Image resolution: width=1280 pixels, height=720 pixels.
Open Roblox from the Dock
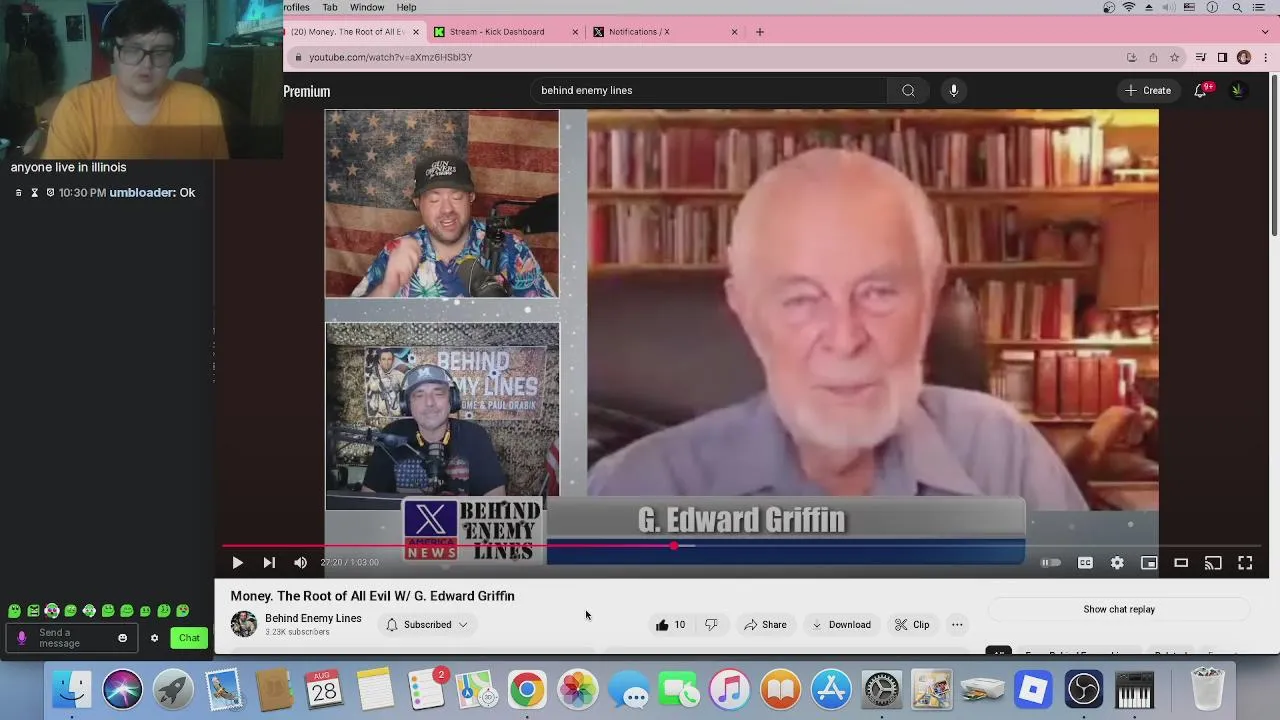(x=1033, y=690)
